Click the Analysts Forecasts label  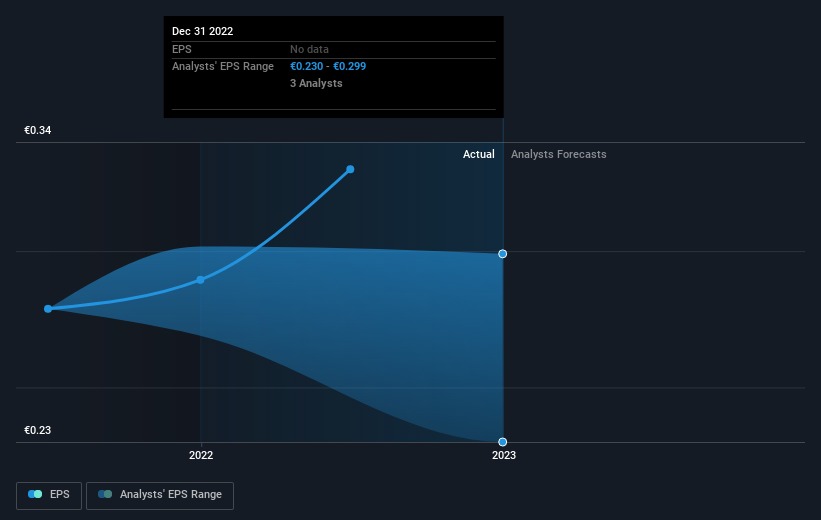pos(559,154)
